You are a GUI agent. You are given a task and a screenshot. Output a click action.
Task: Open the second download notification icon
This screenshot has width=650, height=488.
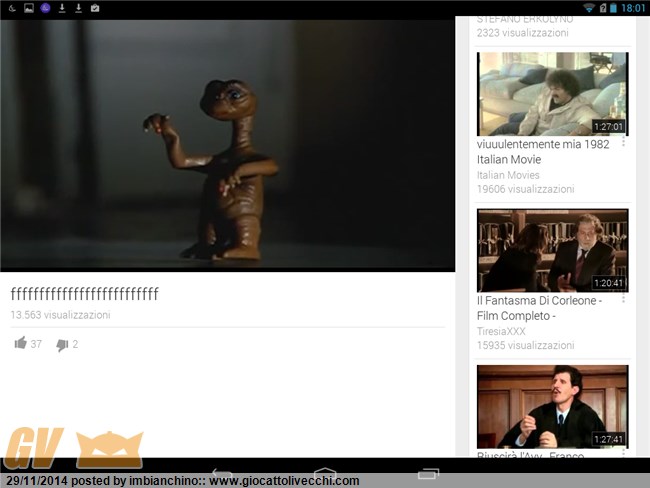tap(78, 8)
